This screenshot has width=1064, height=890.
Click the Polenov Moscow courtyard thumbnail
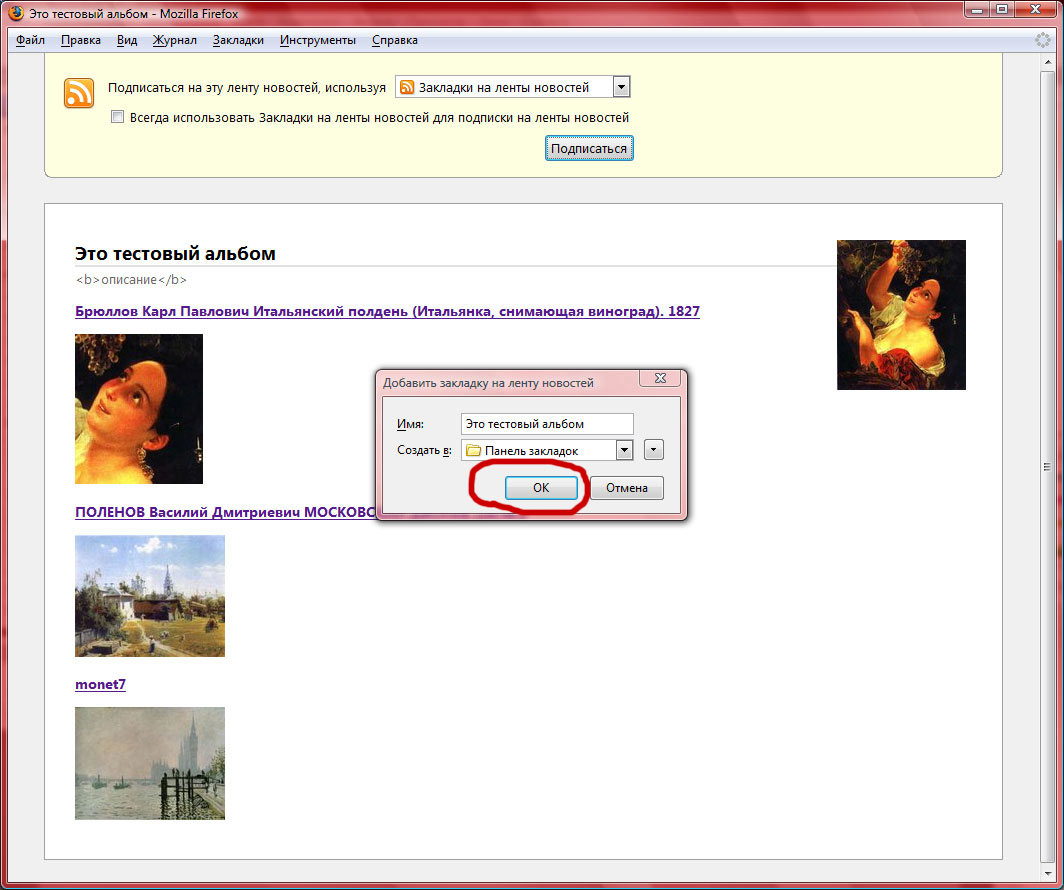click(150, 596)
